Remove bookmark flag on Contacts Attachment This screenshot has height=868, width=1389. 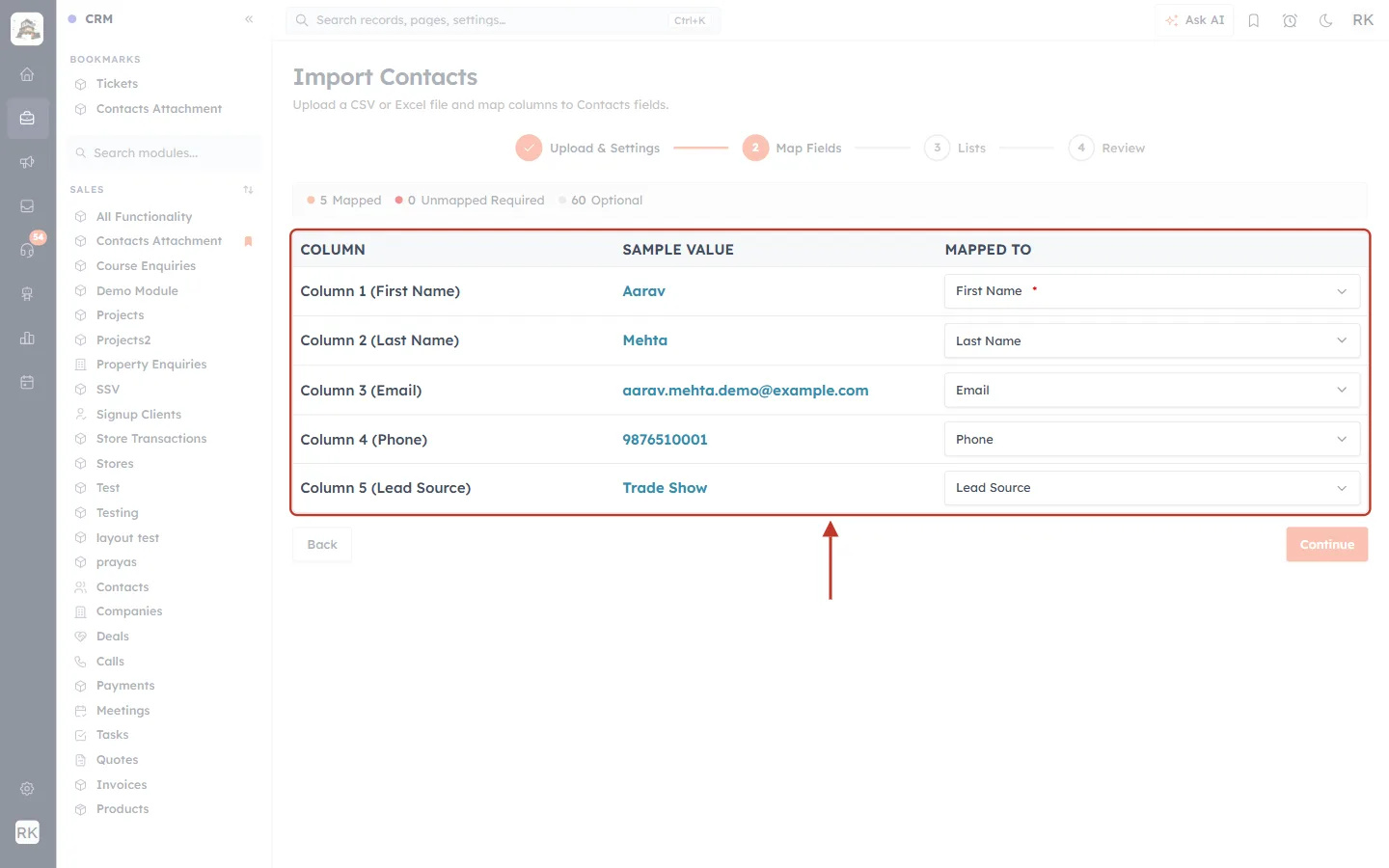[248, 241]
